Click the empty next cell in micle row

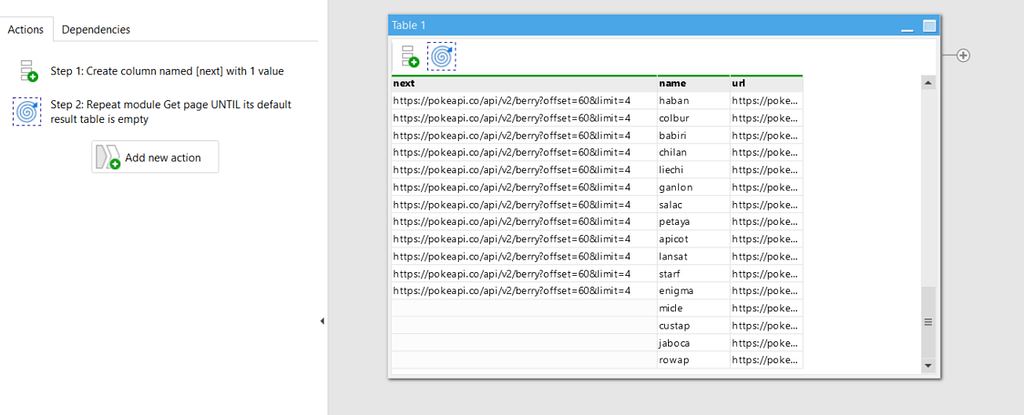(524, 308)
